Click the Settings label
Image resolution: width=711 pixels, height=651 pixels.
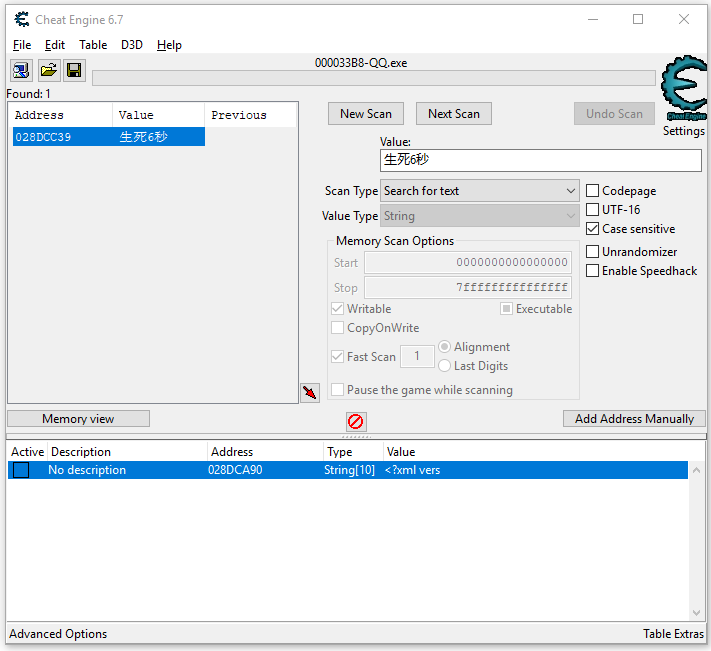coord(683,131)
